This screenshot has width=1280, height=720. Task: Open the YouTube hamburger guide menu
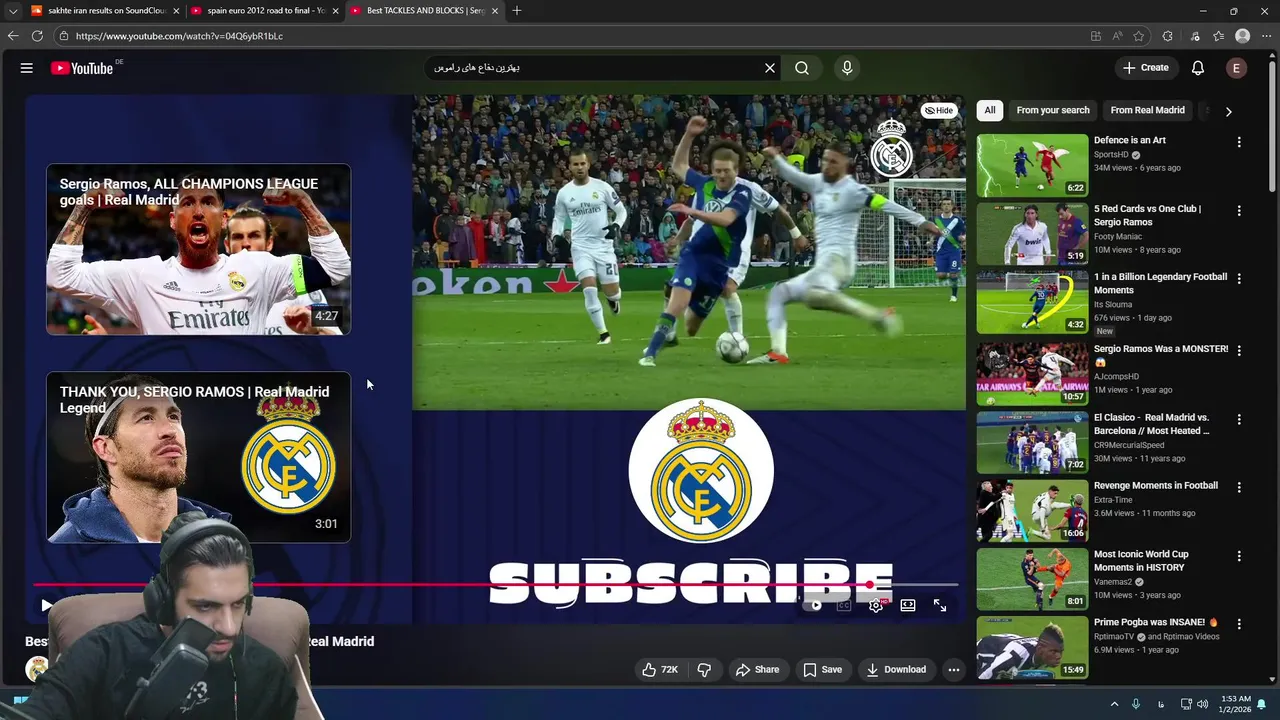(x=27, y=68)
